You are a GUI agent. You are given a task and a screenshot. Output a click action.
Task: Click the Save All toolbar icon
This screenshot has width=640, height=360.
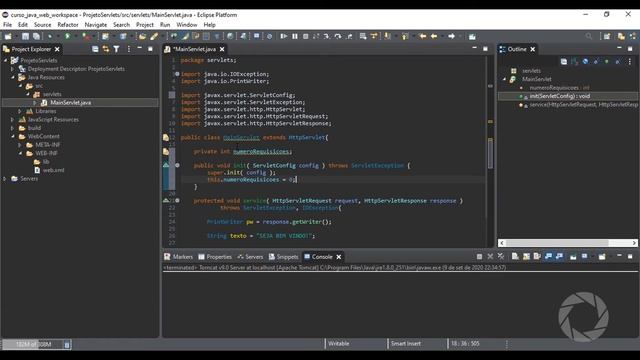[36, 36]
